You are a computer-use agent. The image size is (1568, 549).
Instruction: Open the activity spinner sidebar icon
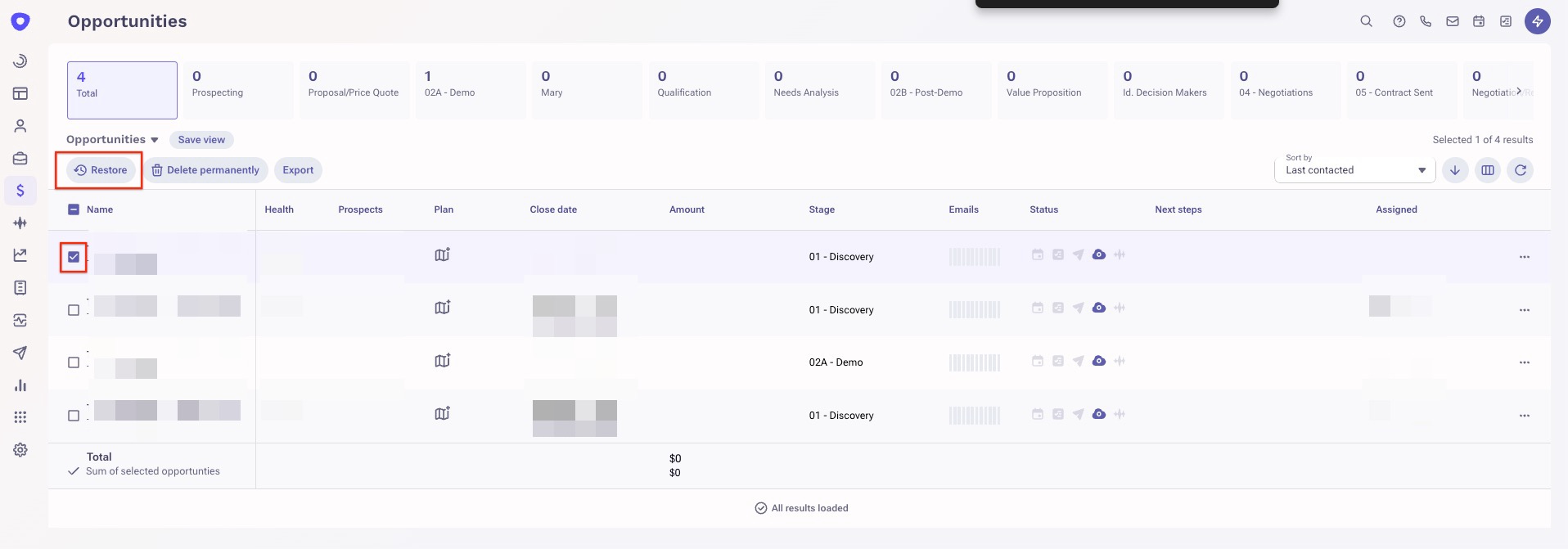point(20,61)
